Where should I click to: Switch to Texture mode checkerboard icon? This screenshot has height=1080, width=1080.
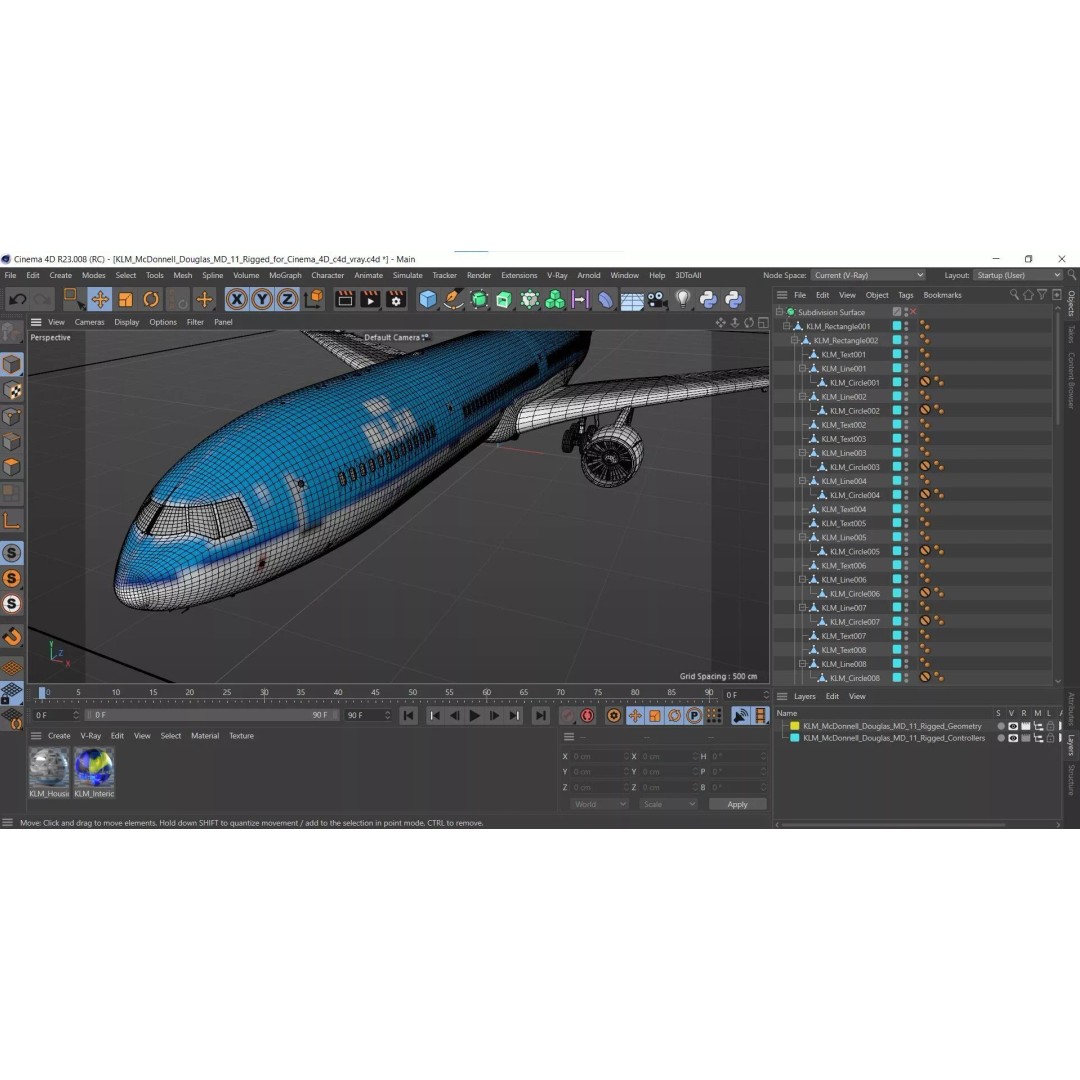click(12, 391)
